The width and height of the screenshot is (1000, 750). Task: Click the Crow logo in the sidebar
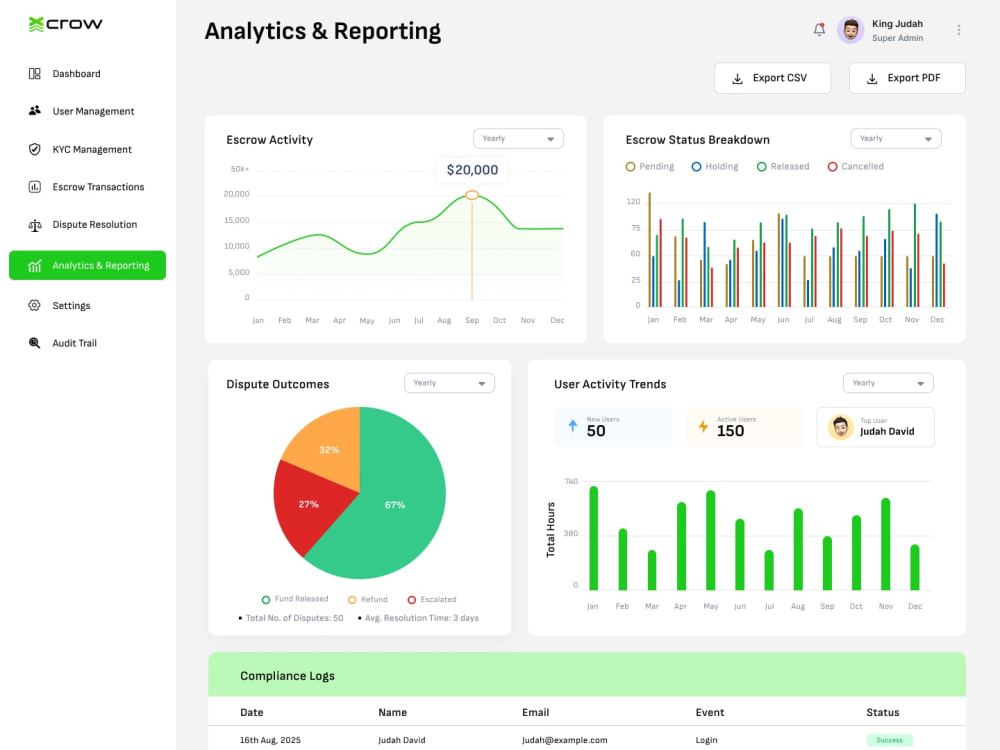point(65,24)
